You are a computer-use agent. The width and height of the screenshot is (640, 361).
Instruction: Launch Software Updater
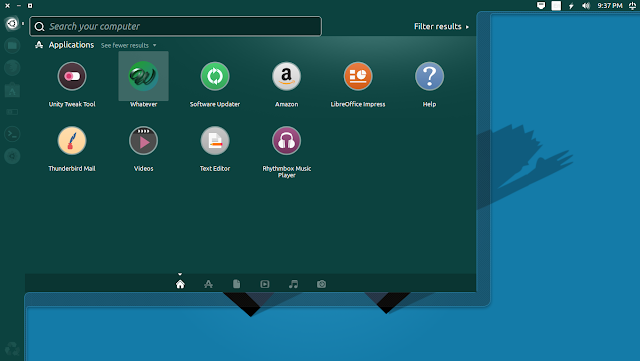click(x=215, y=76)
